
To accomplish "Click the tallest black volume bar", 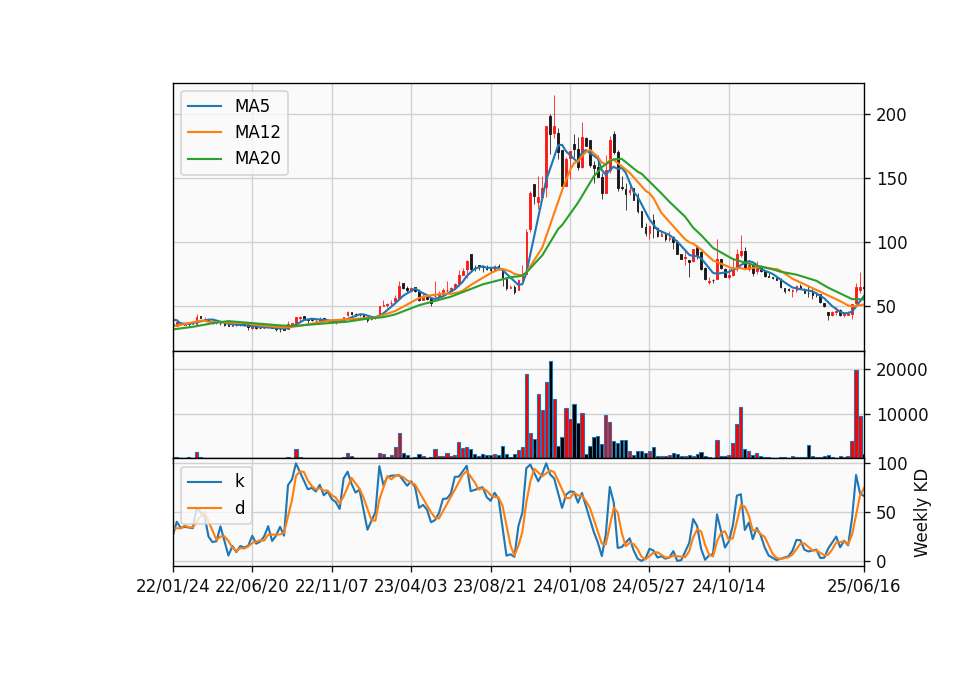I will (551, 410).
